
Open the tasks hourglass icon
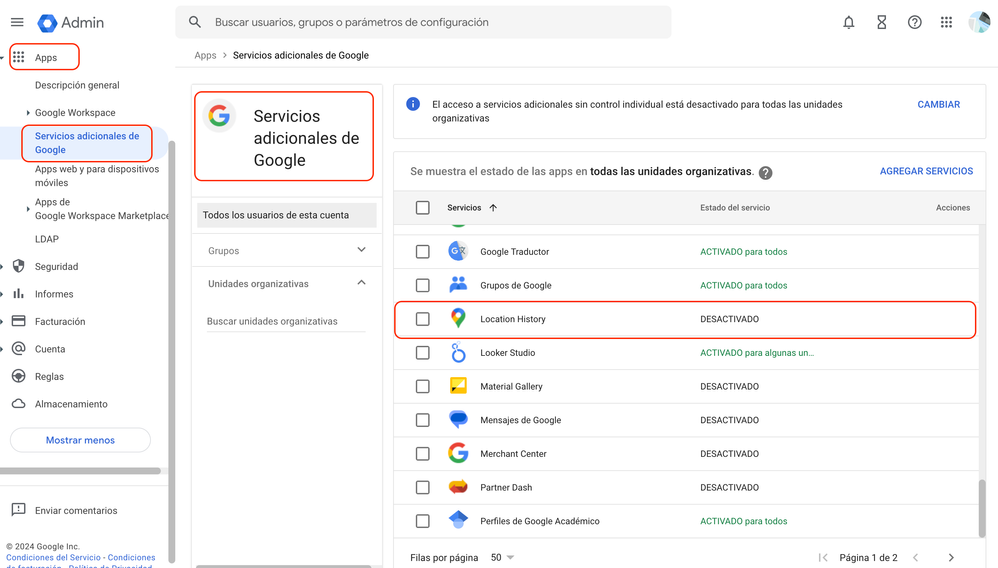pyautogui.click(x=882, y=22)
